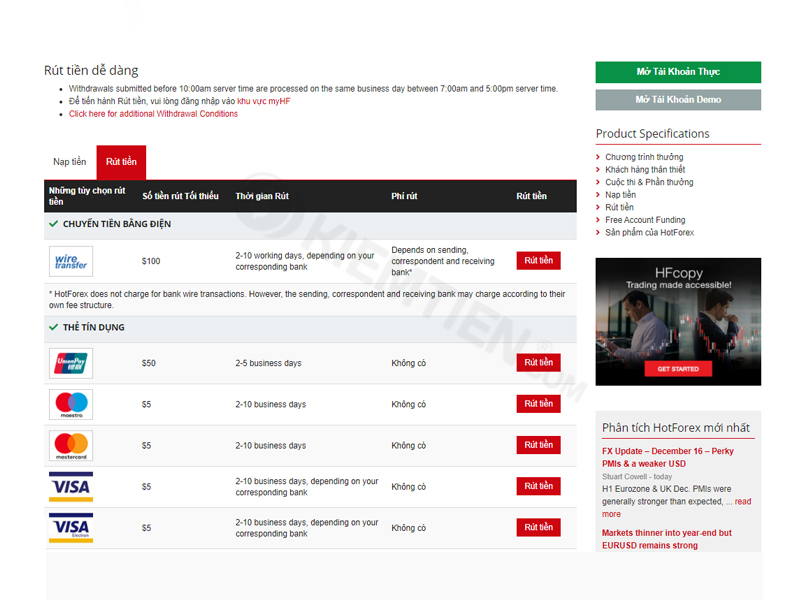The width and height of the screenshot is (800, 600).
Task: Click checkmark beside CHUYỂN TIỀN BẰNG ĐIỆN
Action: pyautogui.click(x=53, y=224)
